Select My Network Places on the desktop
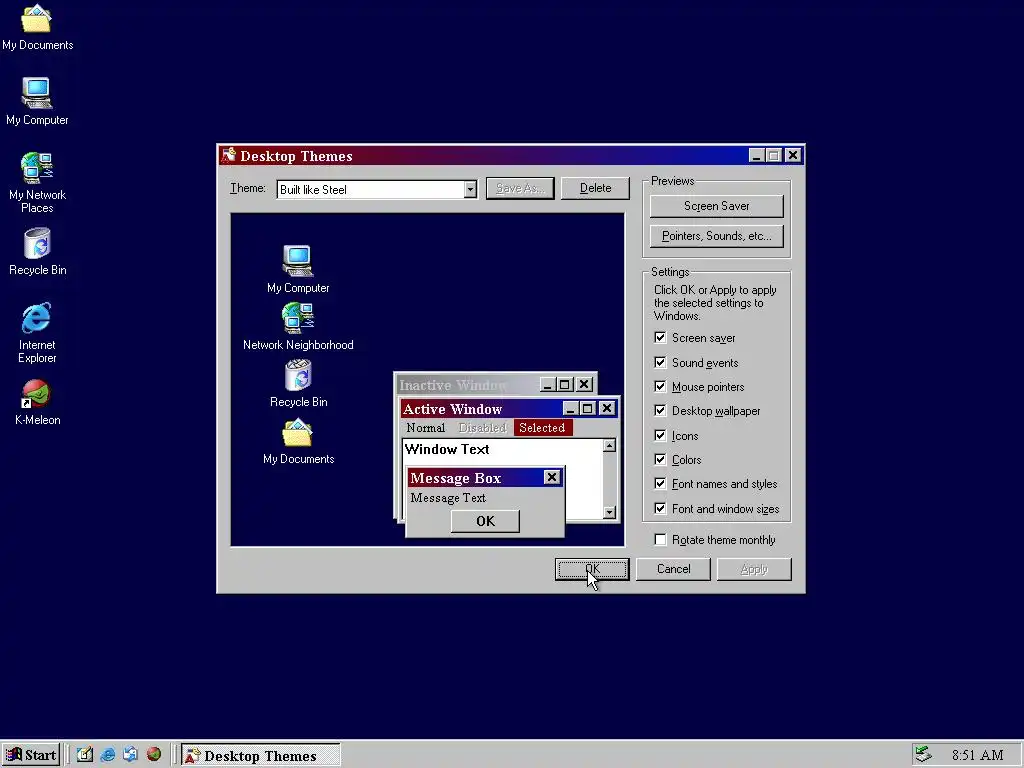Screen dimensions: 1024x768 [x=37, y=182]
